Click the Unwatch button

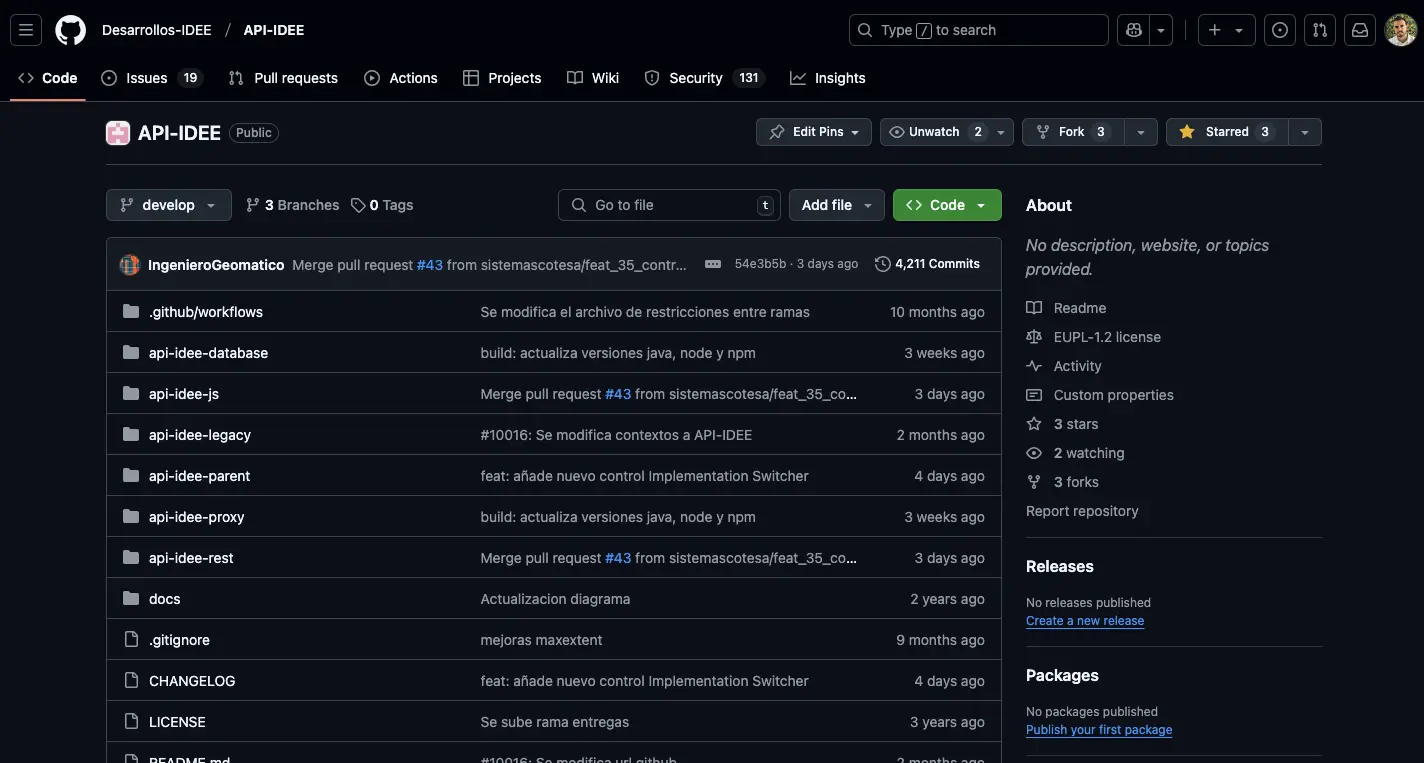click(x=934, y=132)
